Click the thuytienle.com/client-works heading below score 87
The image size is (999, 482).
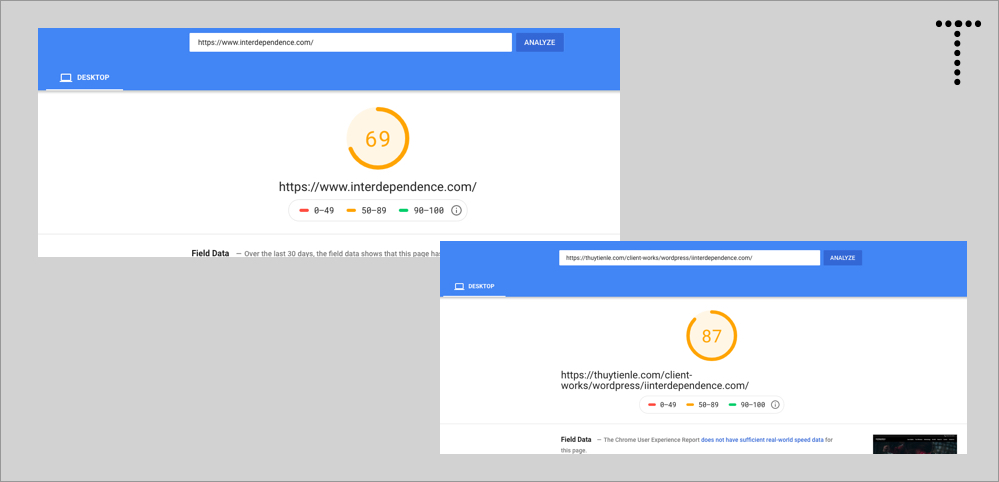(x=655, y=380)
